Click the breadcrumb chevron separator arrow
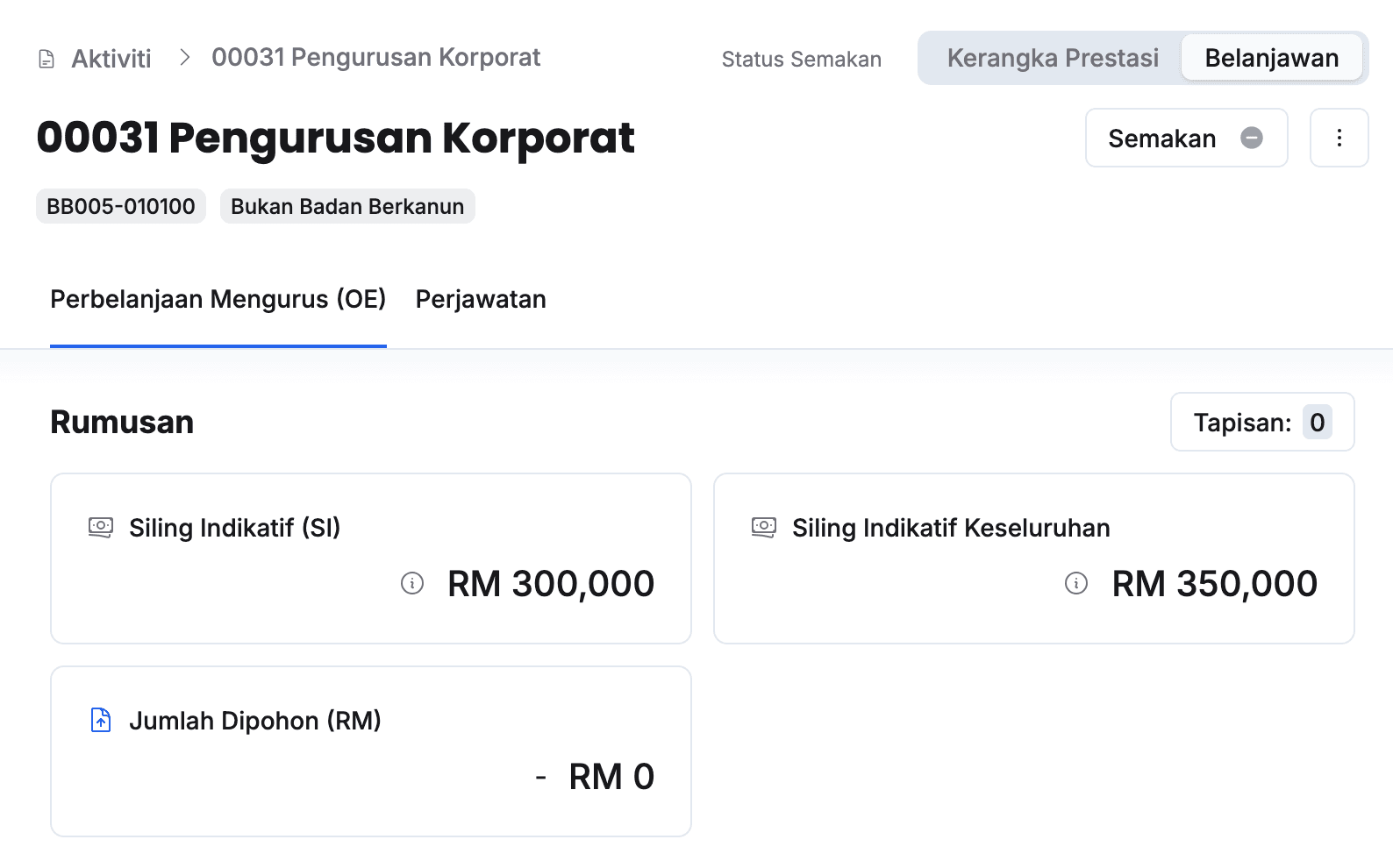Screen dimensions: 1393x868 click(184, 57)
